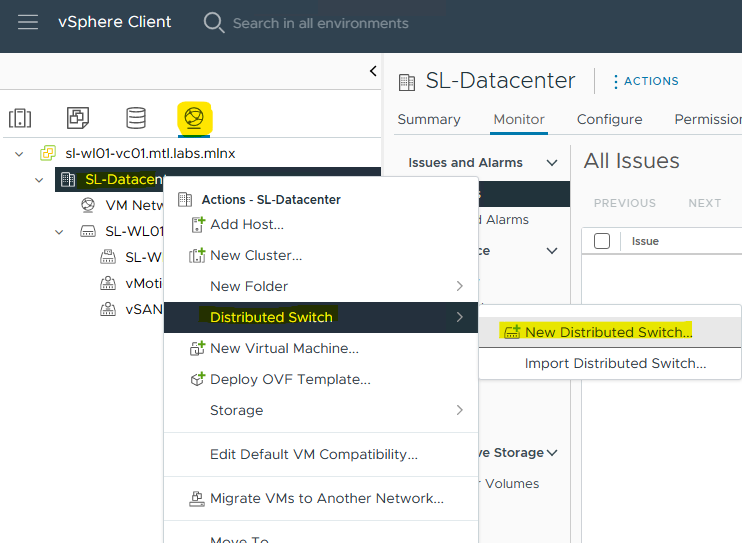
Task: Select the vSAN port group
Action: pos(143,310)
